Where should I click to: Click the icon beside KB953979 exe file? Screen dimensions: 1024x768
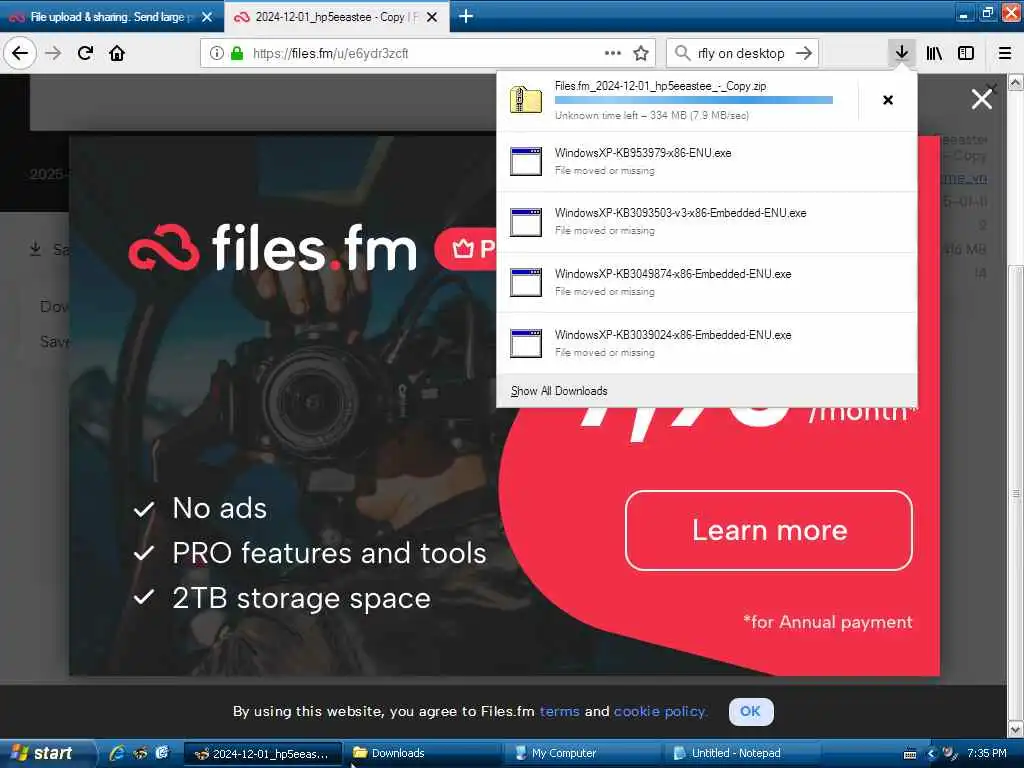526,161
